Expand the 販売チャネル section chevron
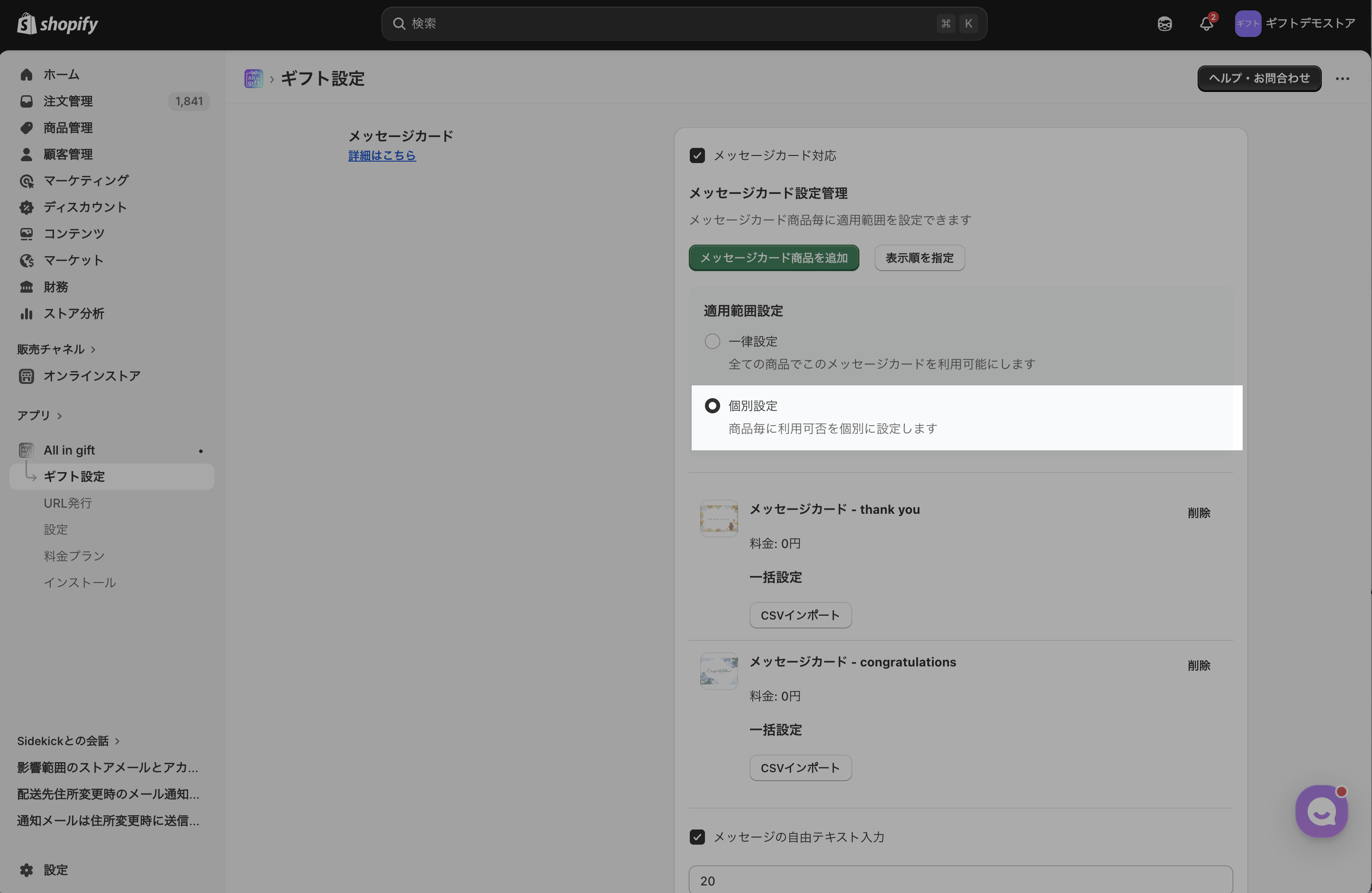This screenshot has width=1372, height=893. (x=93, y=350)
